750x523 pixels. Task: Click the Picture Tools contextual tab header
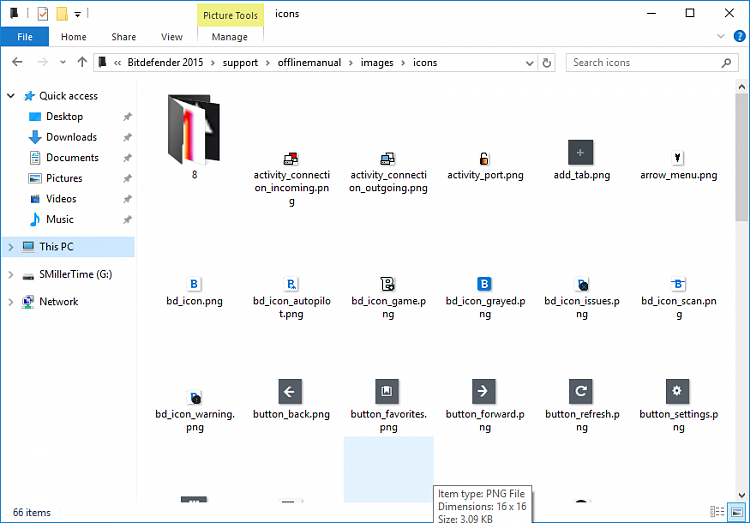(x=230, y=15)
